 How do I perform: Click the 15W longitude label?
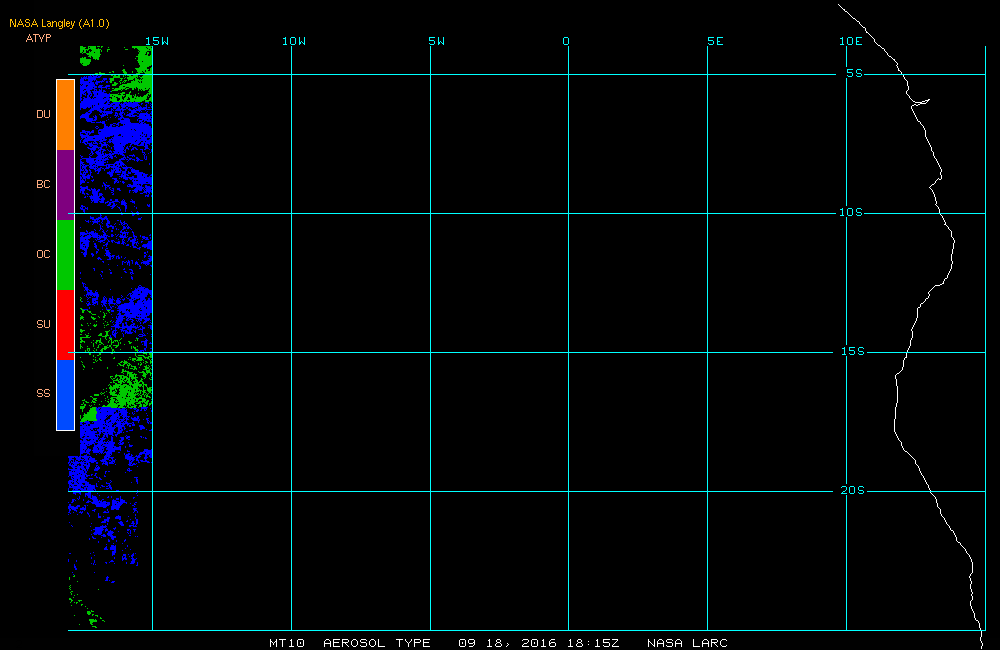coord(157,41)
